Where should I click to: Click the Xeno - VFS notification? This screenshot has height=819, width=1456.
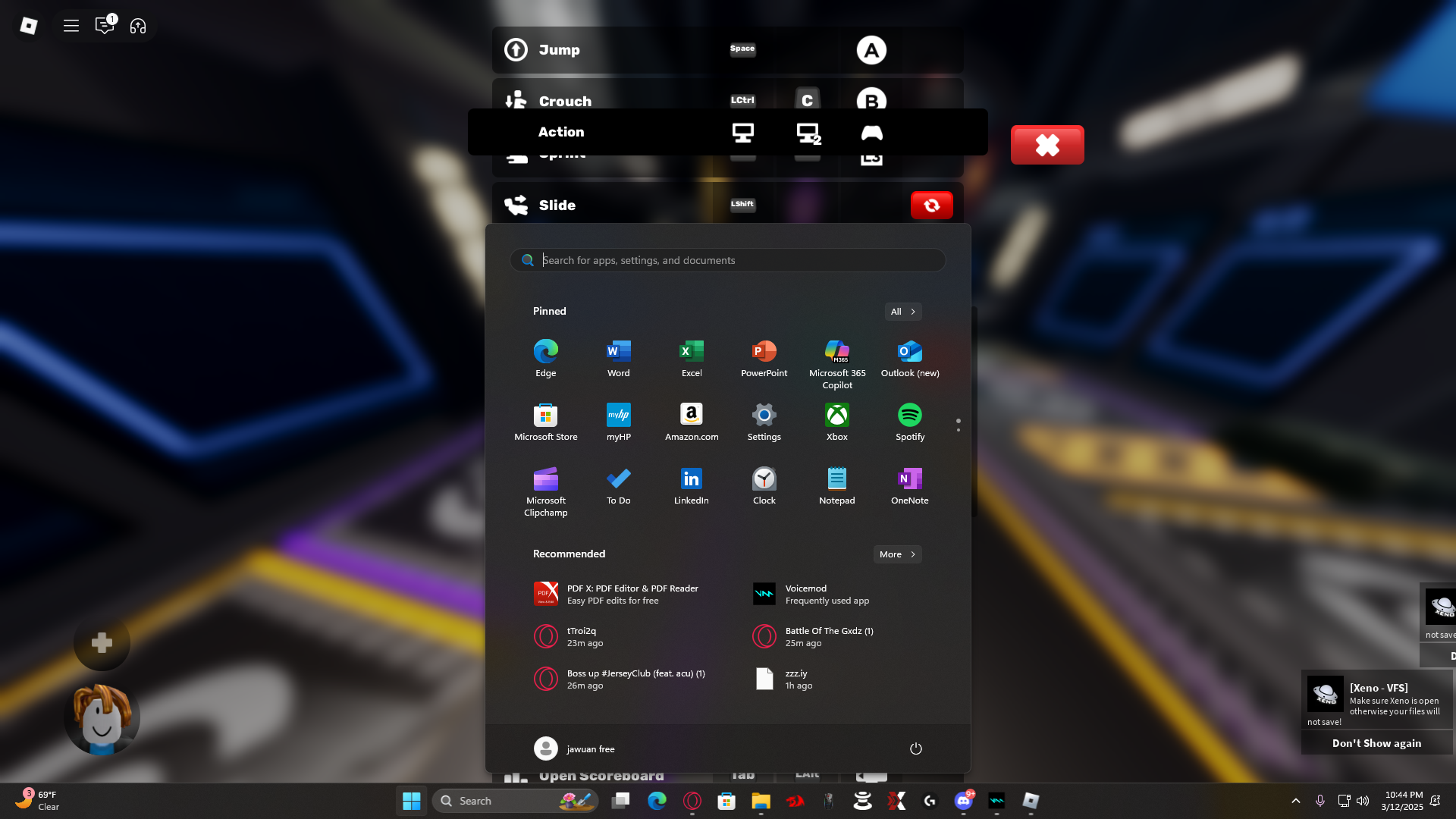(x=1376, y=700)
